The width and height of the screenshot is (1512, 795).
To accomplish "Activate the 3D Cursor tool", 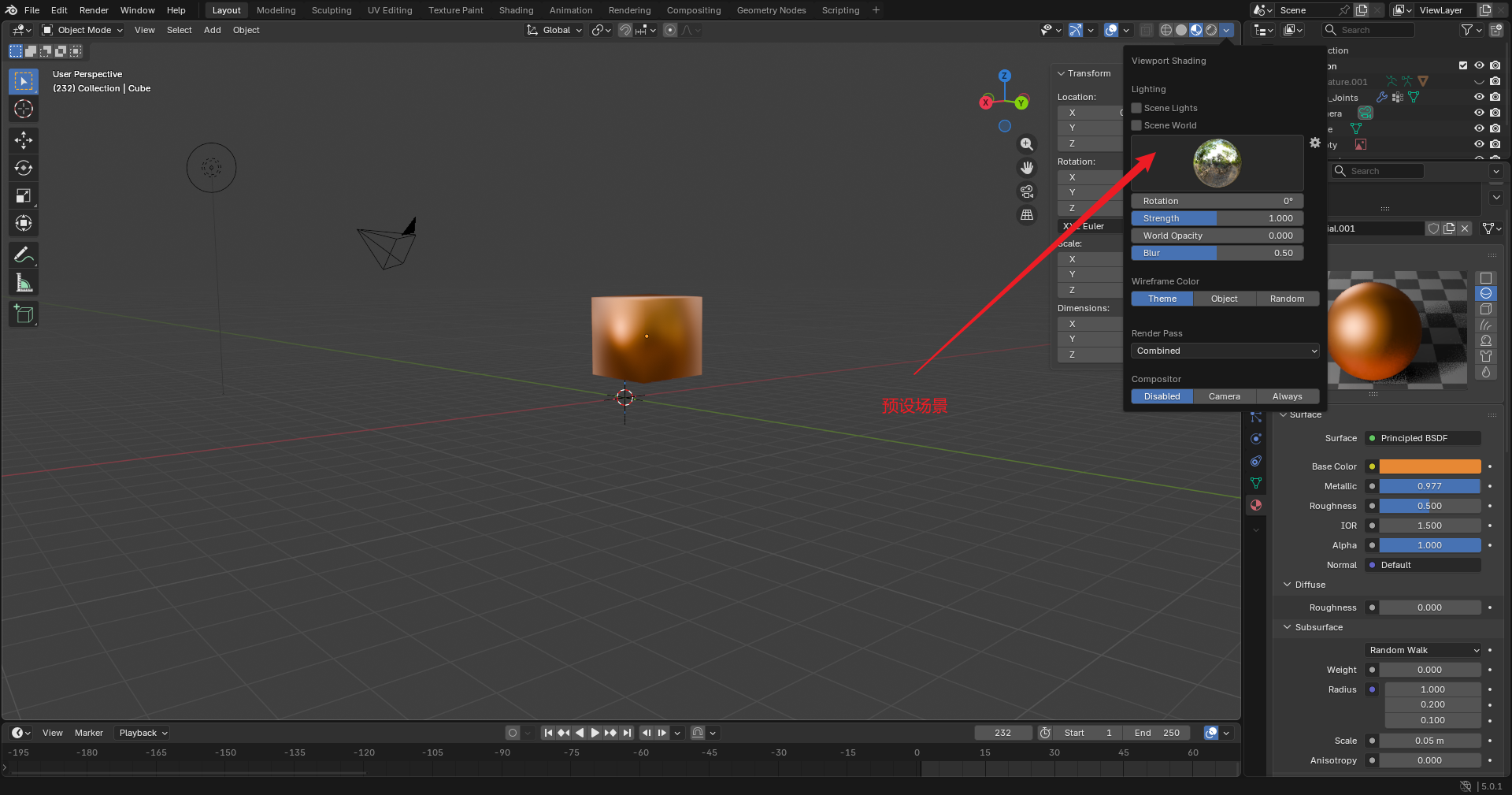I will pyautogui.click(x=24, y=109).
